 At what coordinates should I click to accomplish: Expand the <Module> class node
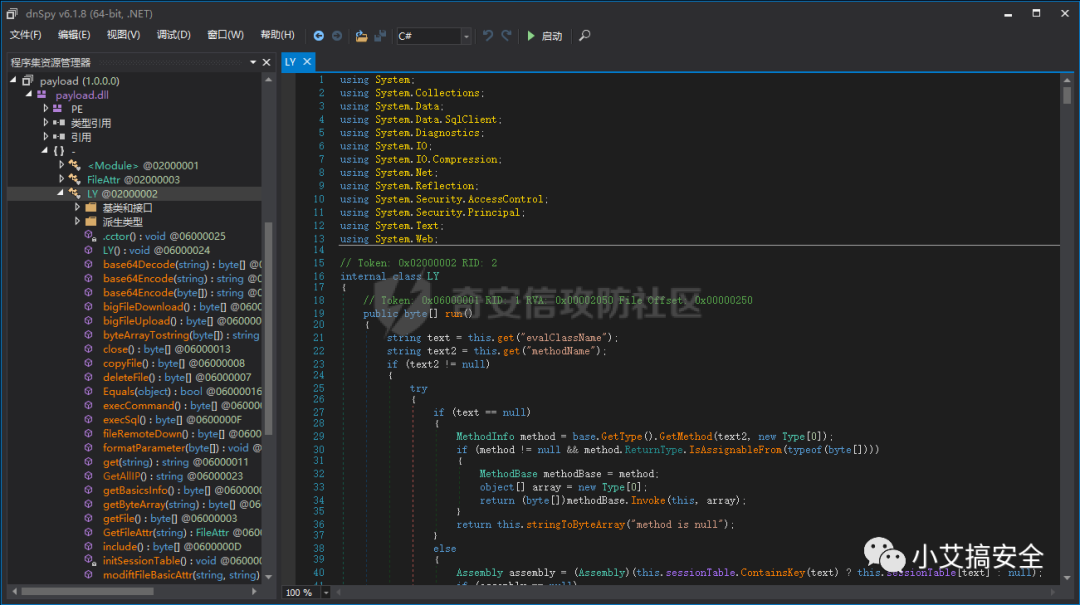point(61,165)
